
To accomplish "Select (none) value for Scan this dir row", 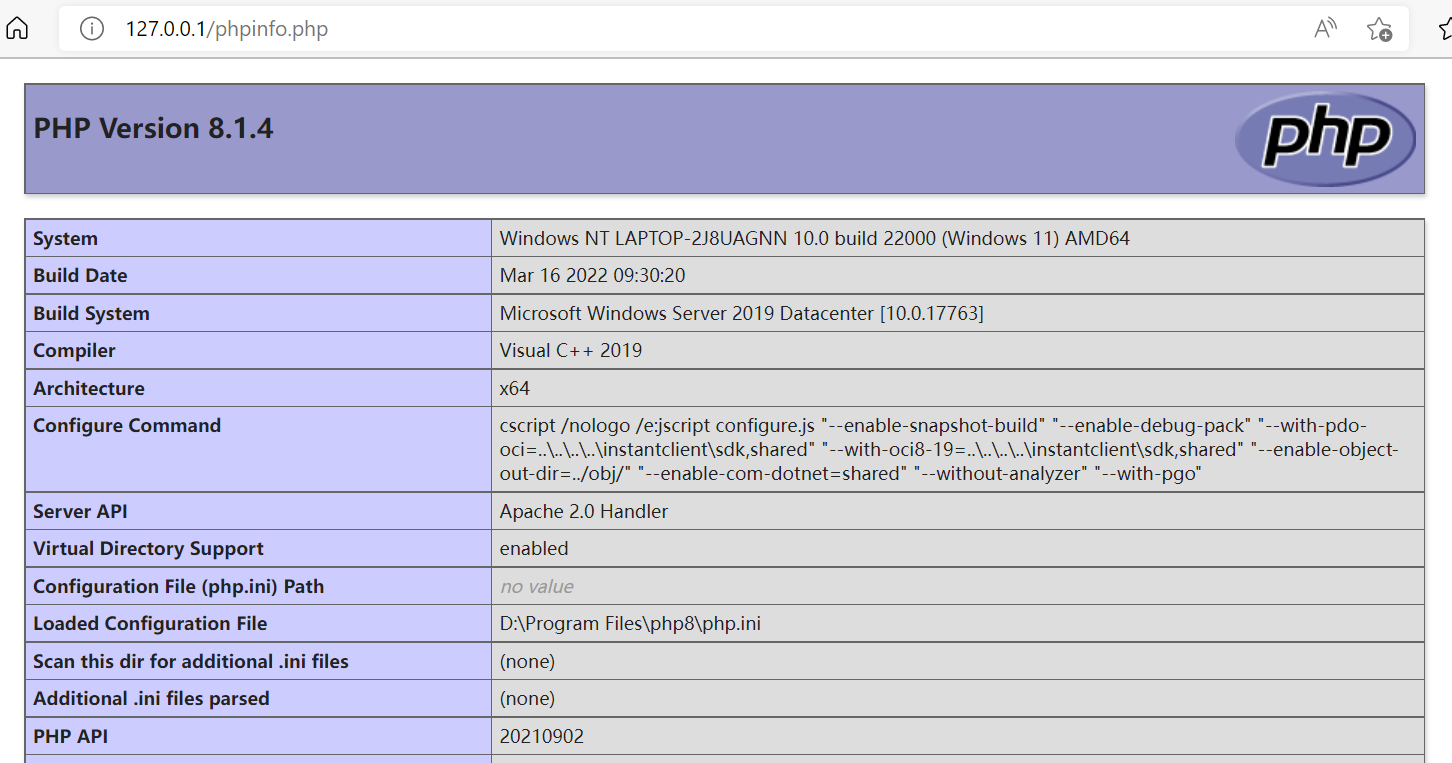I will pos(527,661).
